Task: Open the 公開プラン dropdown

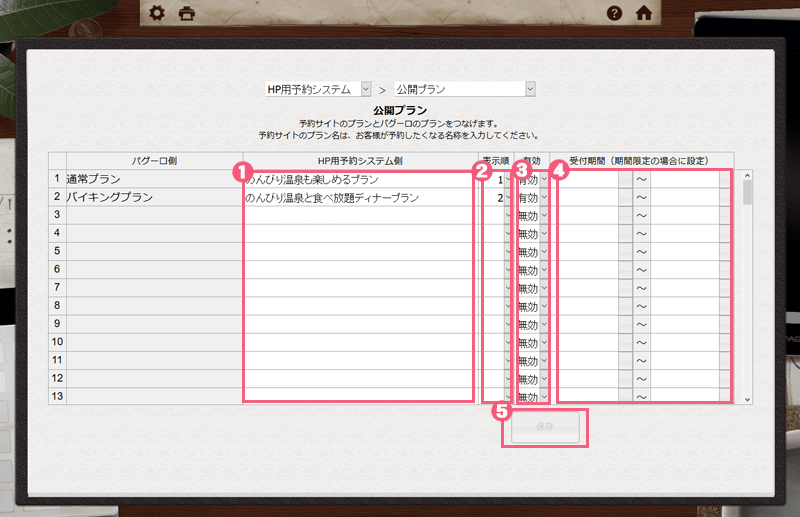Action: pos(530,89)
